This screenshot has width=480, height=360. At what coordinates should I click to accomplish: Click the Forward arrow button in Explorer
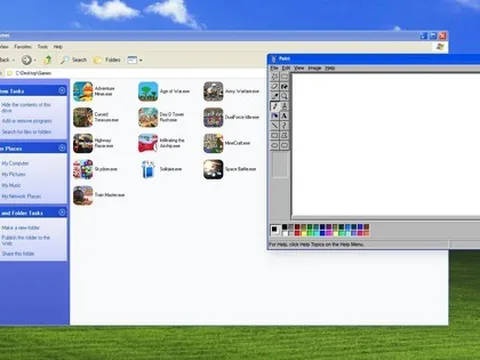pyautogui.click(x=26, y=60)
